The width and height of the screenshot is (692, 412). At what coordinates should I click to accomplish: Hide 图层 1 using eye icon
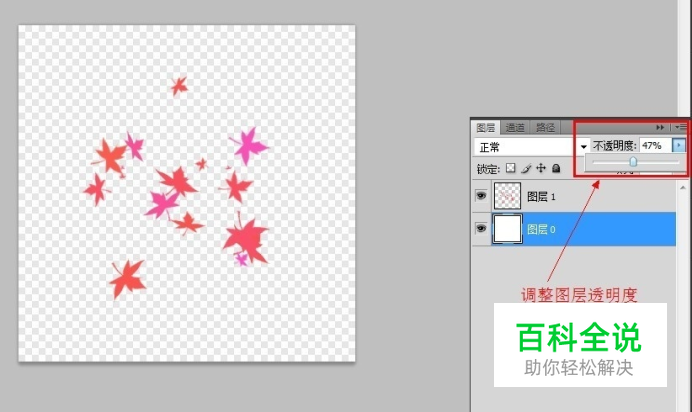[x=481, y=195]
